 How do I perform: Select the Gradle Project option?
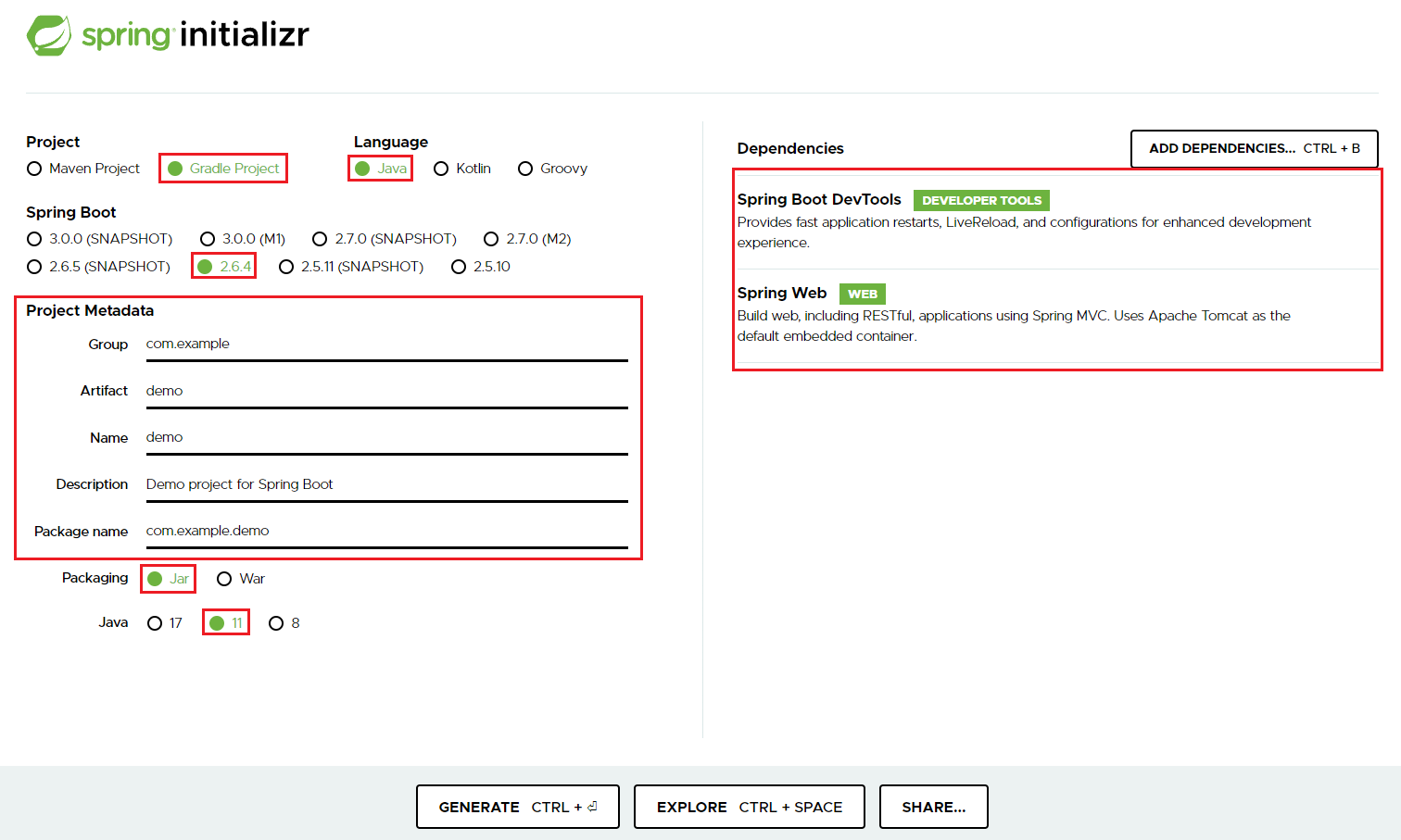point(223,169)
